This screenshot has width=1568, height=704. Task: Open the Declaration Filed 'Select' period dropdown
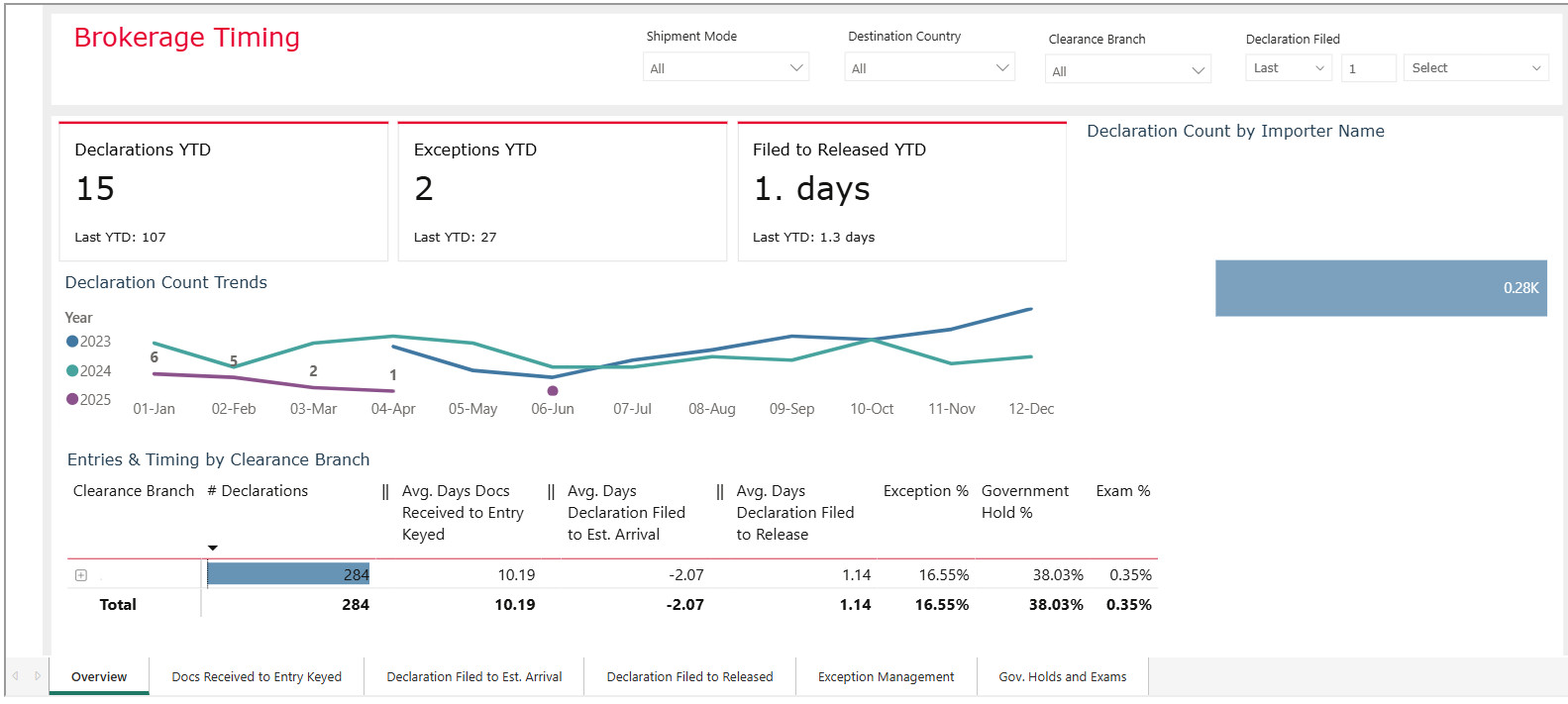(x=1475, y=68)
